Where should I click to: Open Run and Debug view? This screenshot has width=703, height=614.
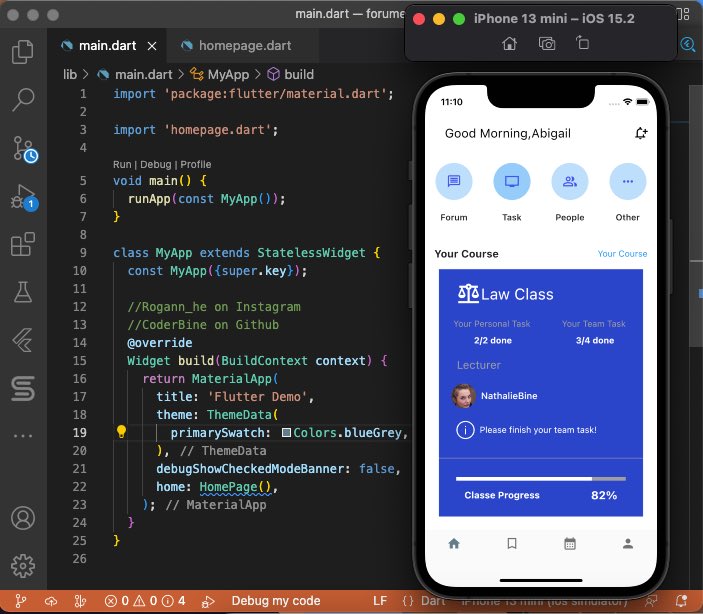(x=24, y=198)
